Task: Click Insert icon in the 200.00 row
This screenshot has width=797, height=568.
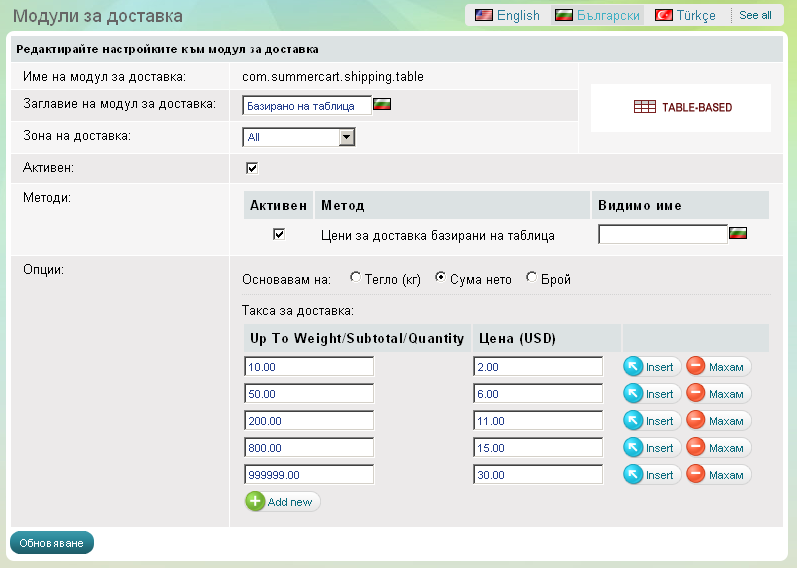Action: pyautogui.click(x=633, y=421)
